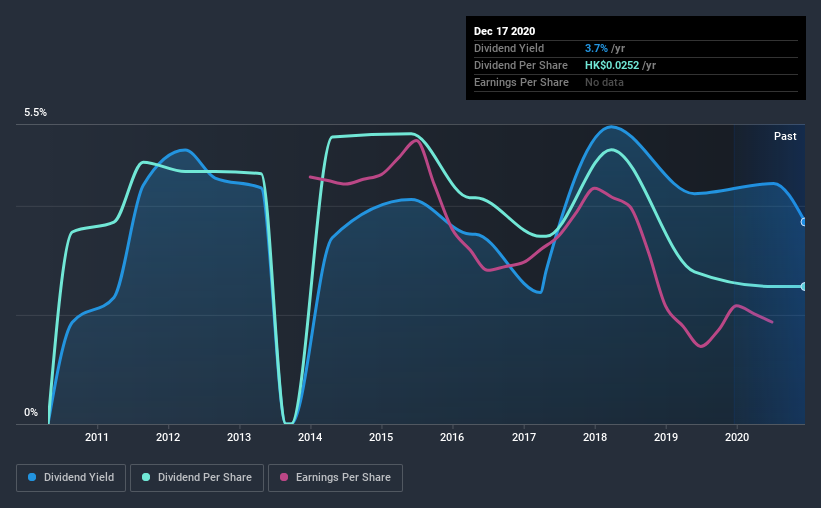Select the Dividend Yield endpoint marker on chart

804,222
